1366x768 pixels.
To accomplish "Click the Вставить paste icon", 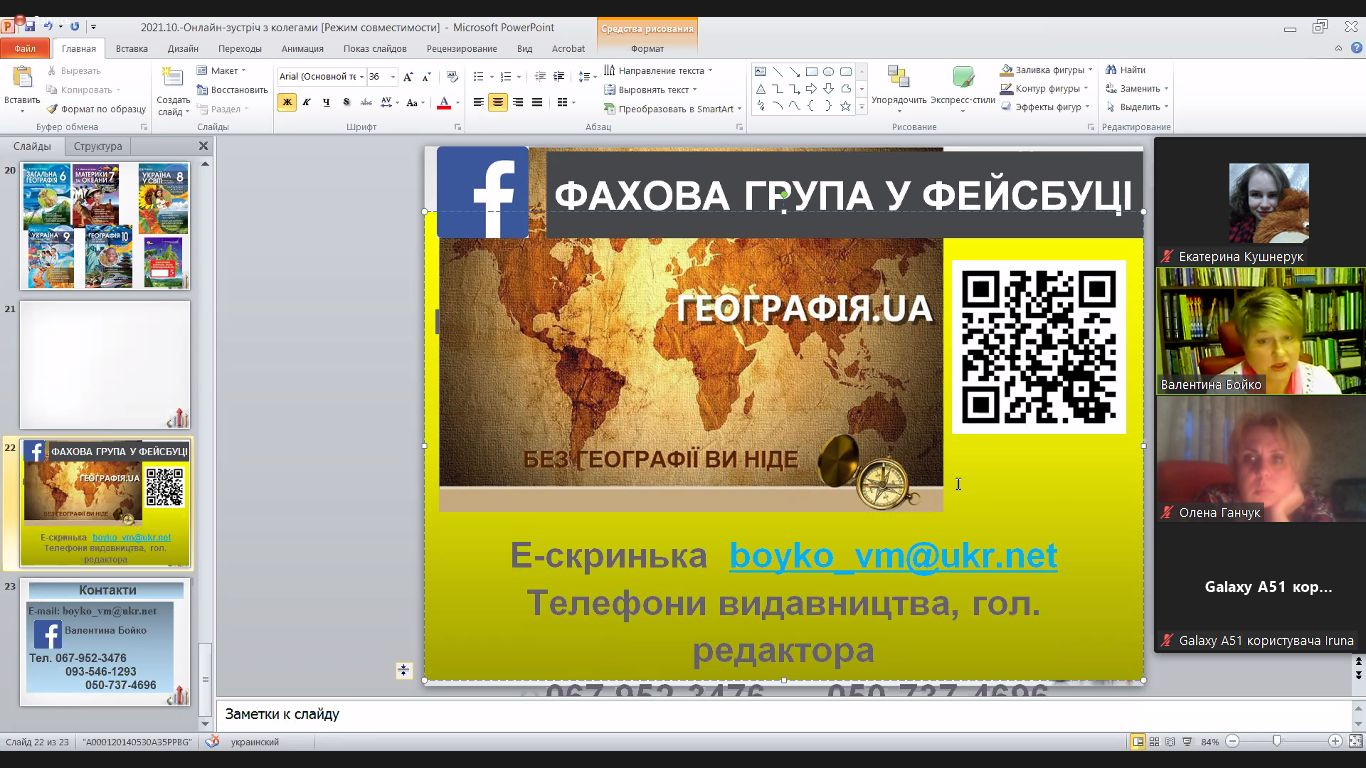I will pos(22,79).
